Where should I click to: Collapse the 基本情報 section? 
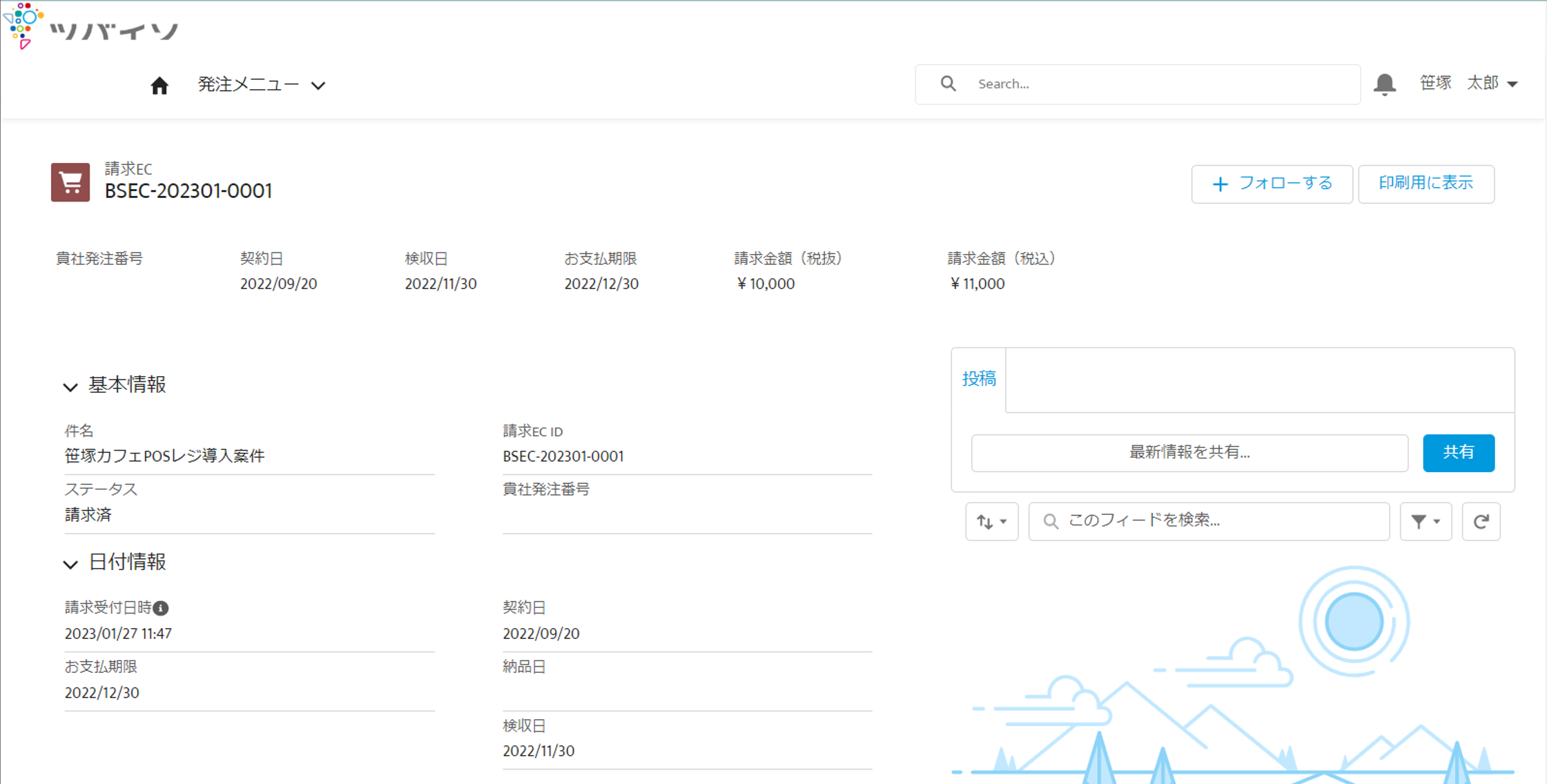pyautogui.click(x=70, y=386)
